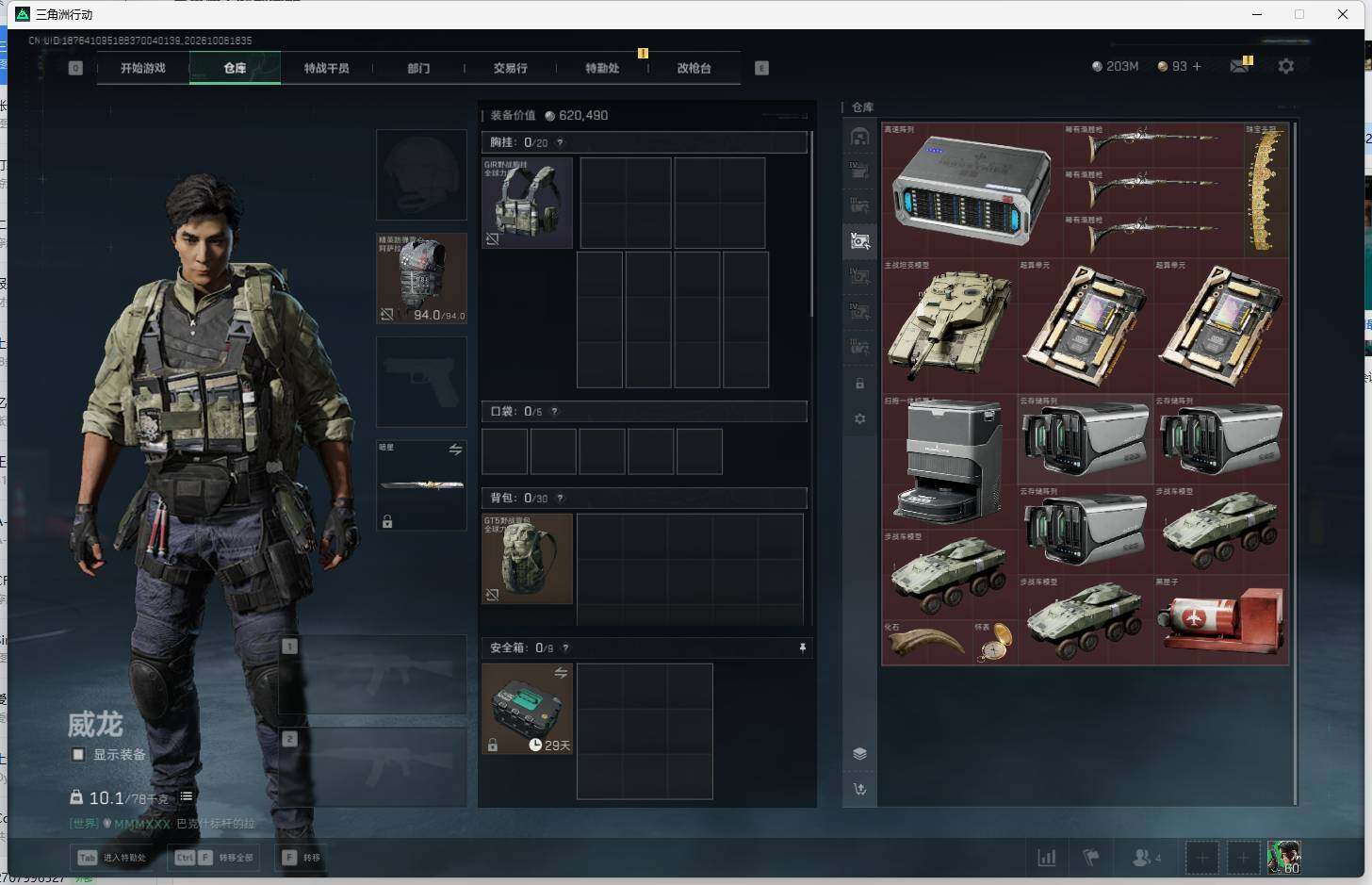Select the main warehouse icon in sidebar

[859, 137]
